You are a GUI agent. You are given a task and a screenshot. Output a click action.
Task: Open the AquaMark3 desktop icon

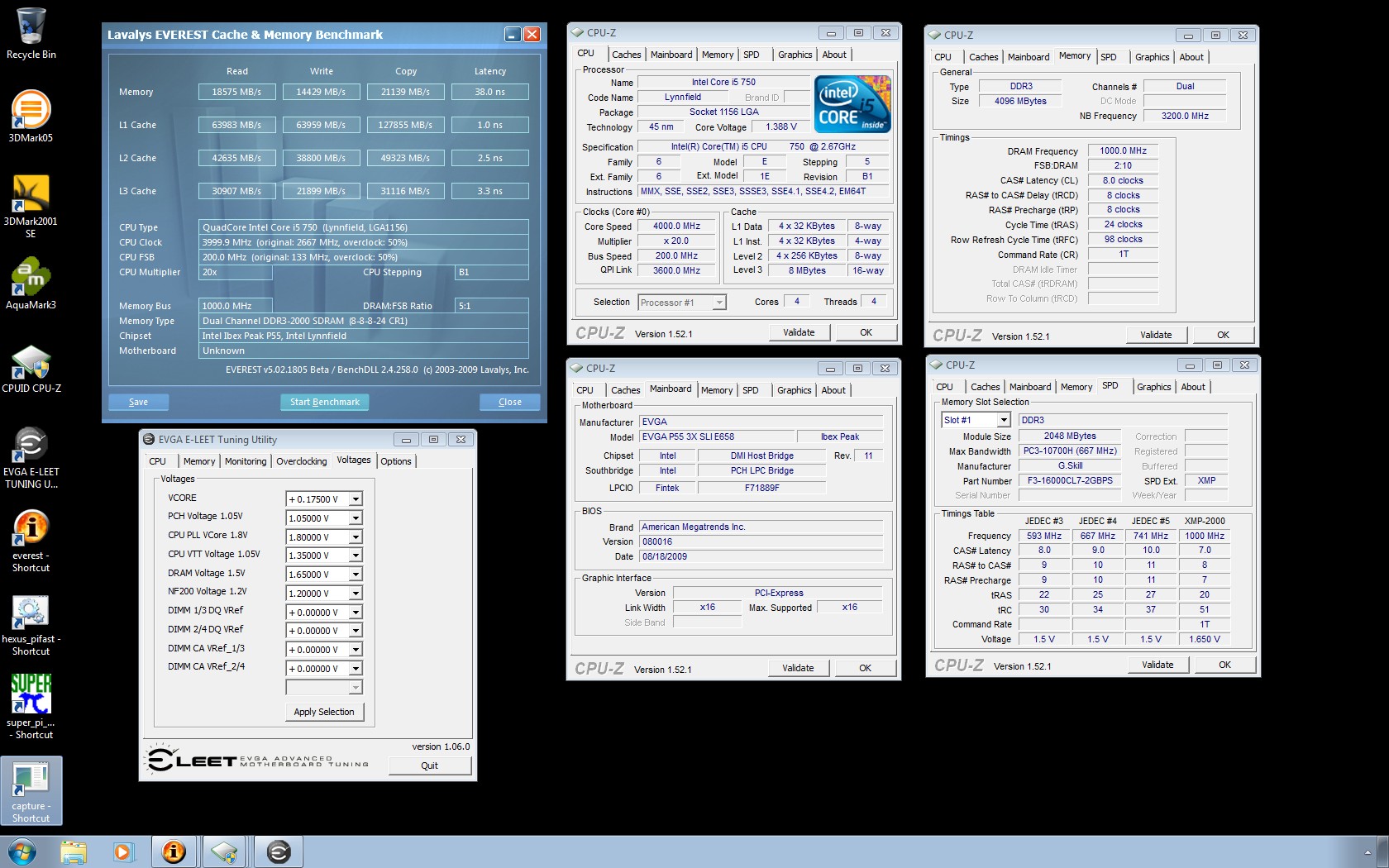[31, 283]
